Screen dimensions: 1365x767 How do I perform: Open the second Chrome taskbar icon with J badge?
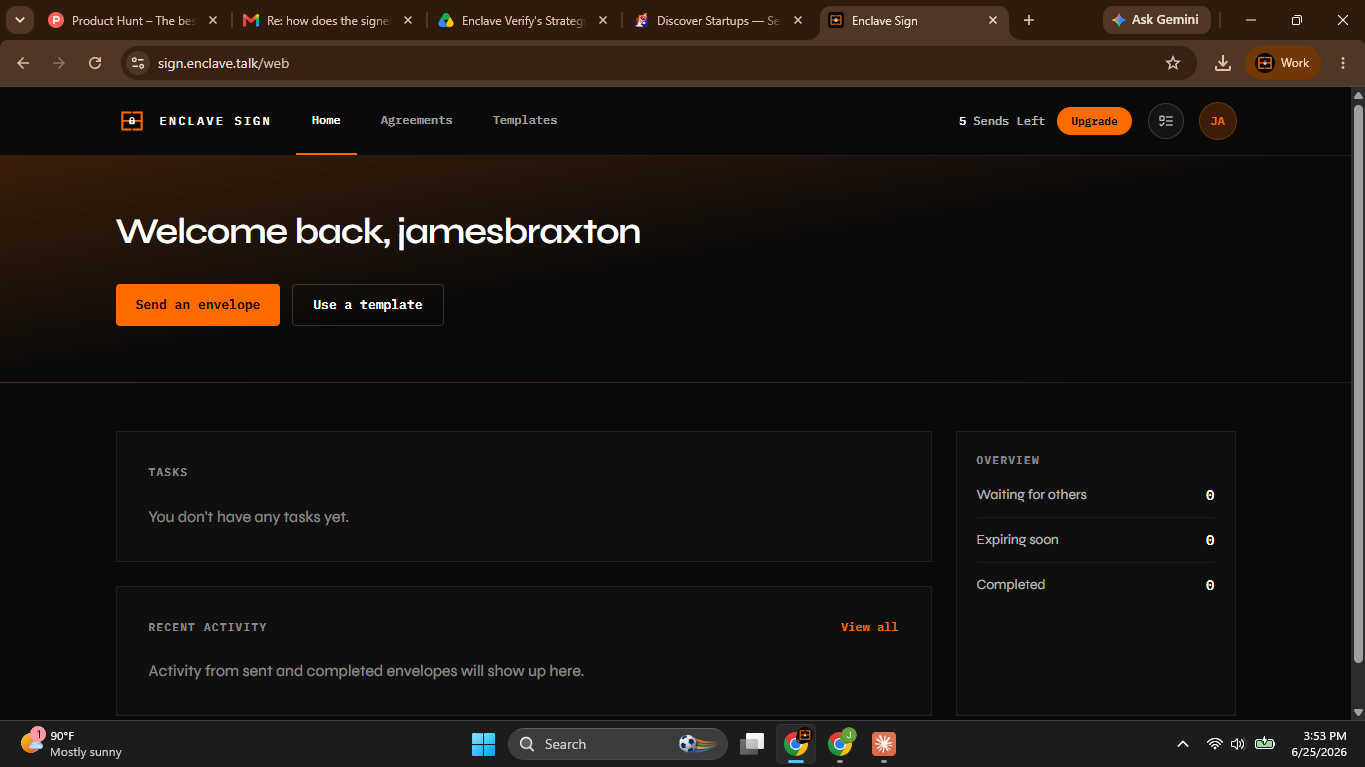(x=840, y=744)
